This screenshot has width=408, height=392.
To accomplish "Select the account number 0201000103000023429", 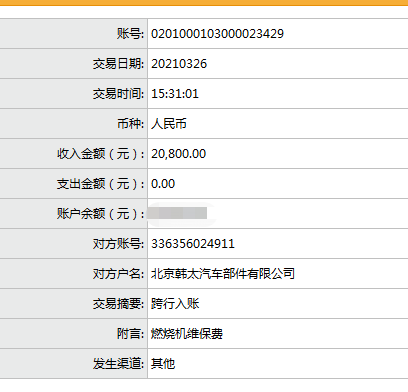I will [217, 34].
